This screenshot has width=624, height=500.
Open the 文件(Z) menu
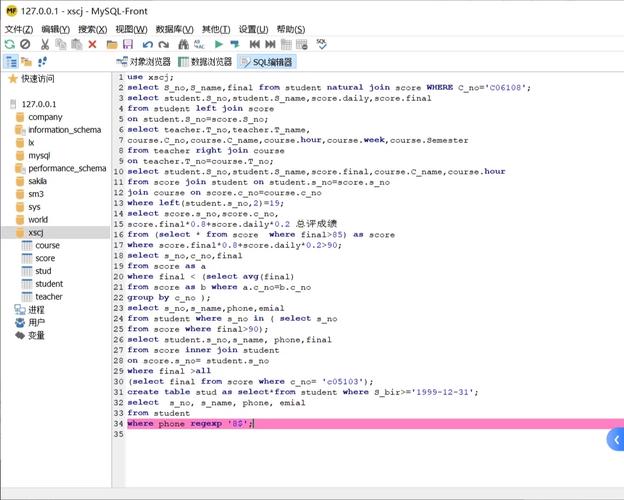[x=19, y=29]
